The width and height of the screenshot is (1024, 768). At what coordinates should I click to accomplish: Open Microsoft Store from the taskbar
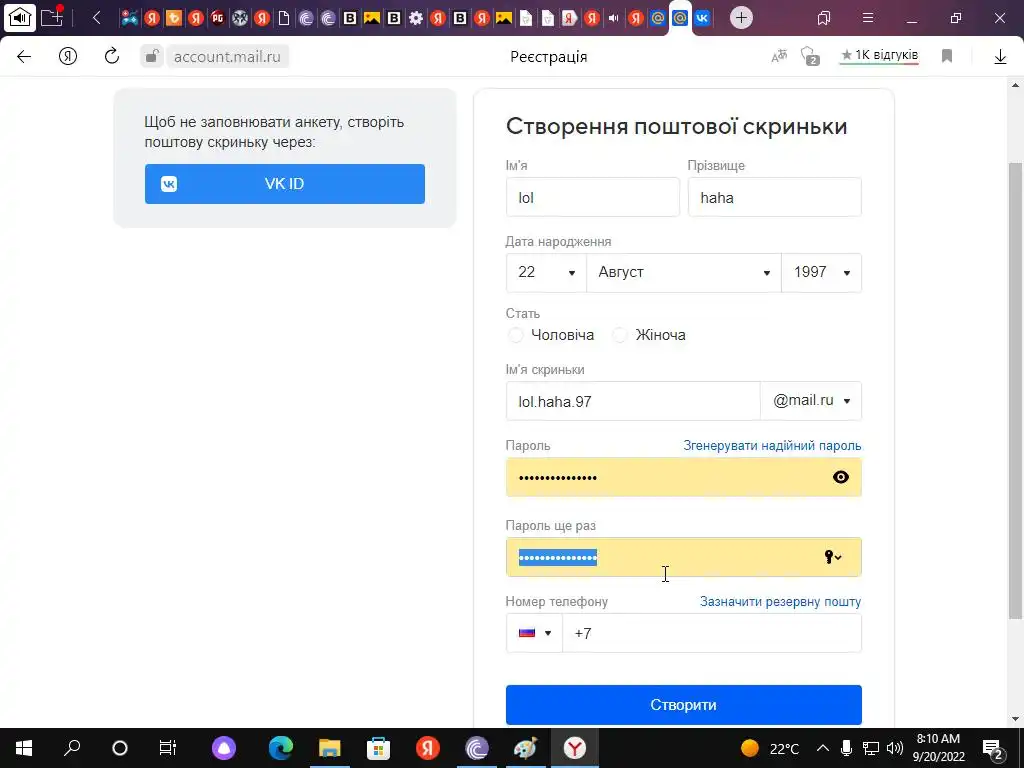pyautogui.click(x=379, y=748)
